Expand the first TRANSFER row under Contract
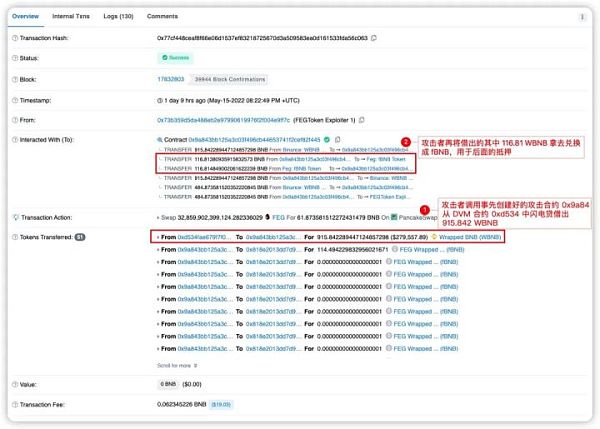Screen dimensions: 600x429 [160, 149]
